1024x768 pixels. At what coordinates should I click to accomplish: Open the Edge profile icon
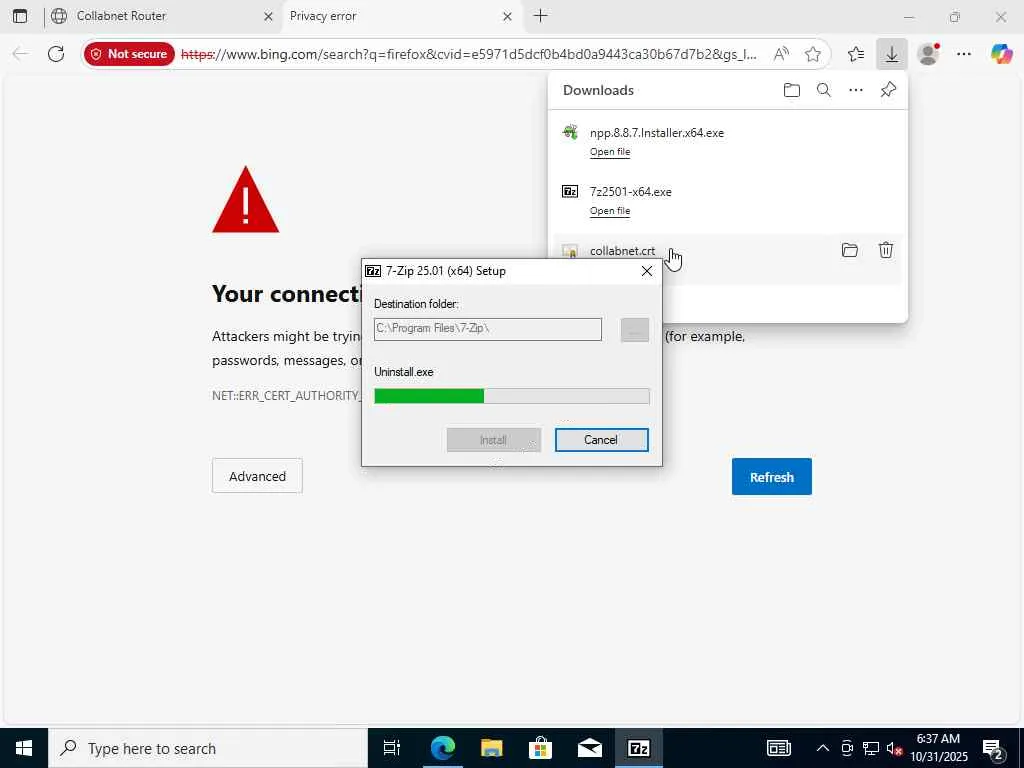point(928,54)
